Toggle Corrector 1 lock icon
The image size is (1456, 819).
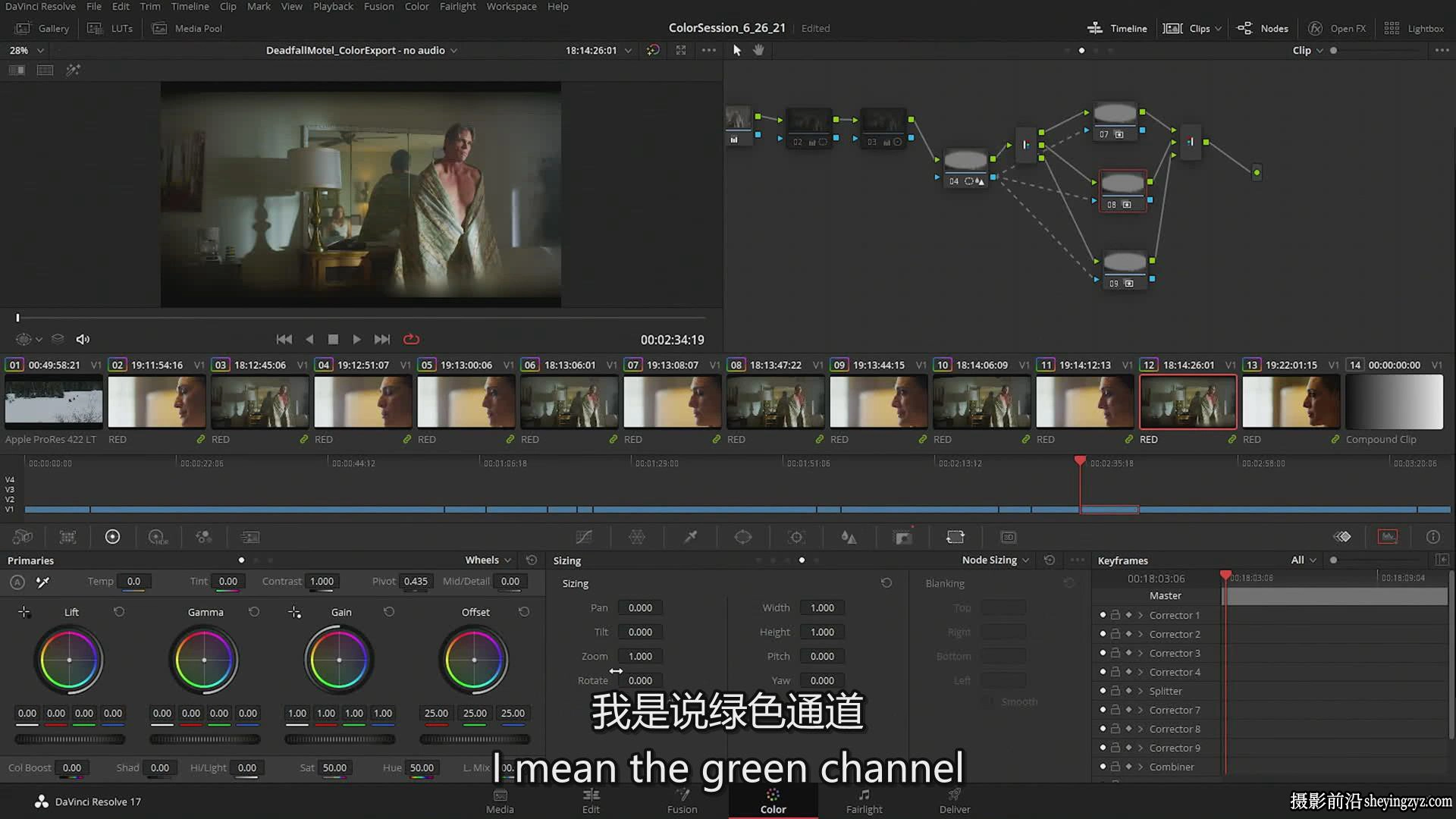click(1116, 615)
